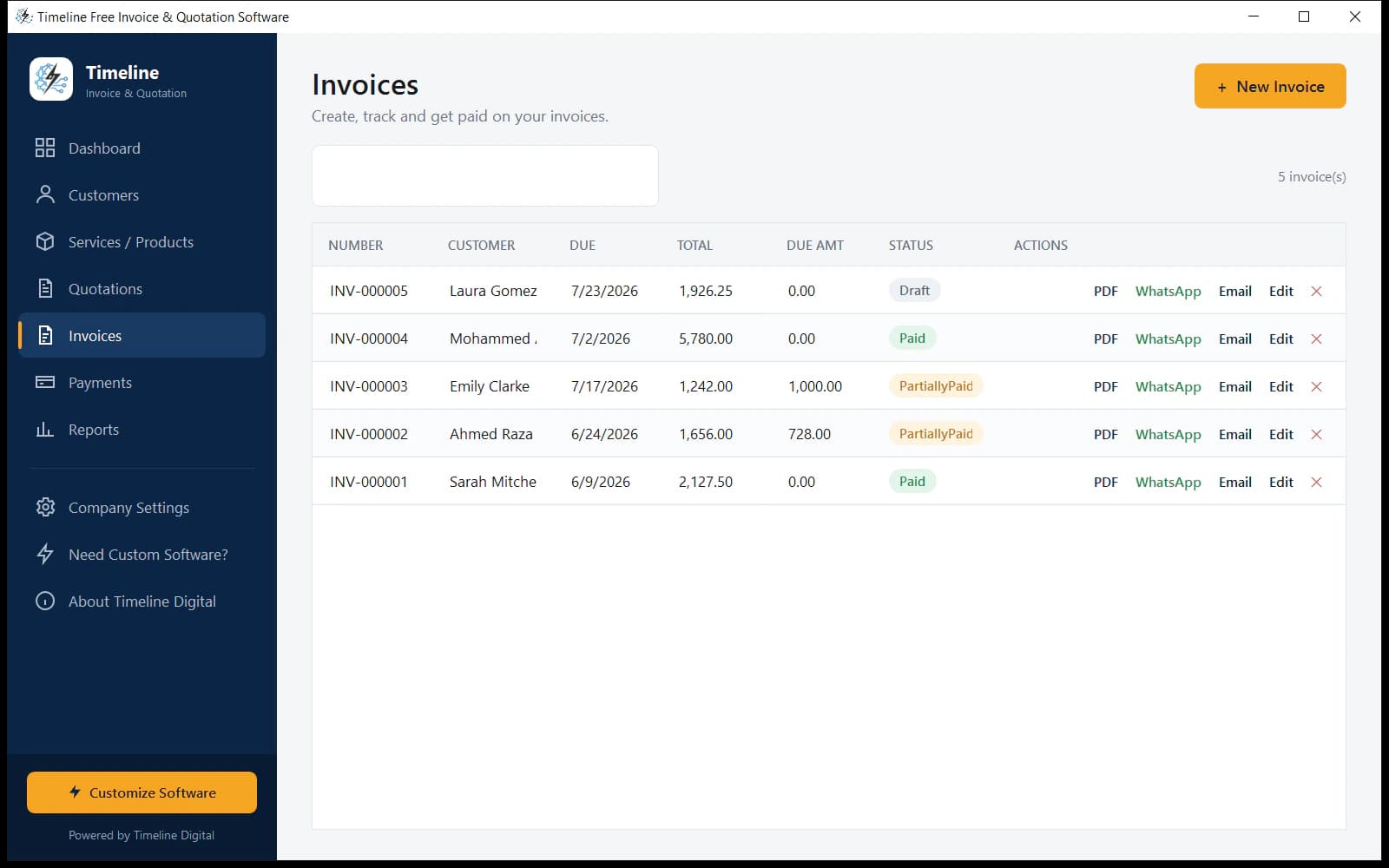Delete invoice INV-000003 with red X
Viewport: 1389px width, 868px height.
1316,386
